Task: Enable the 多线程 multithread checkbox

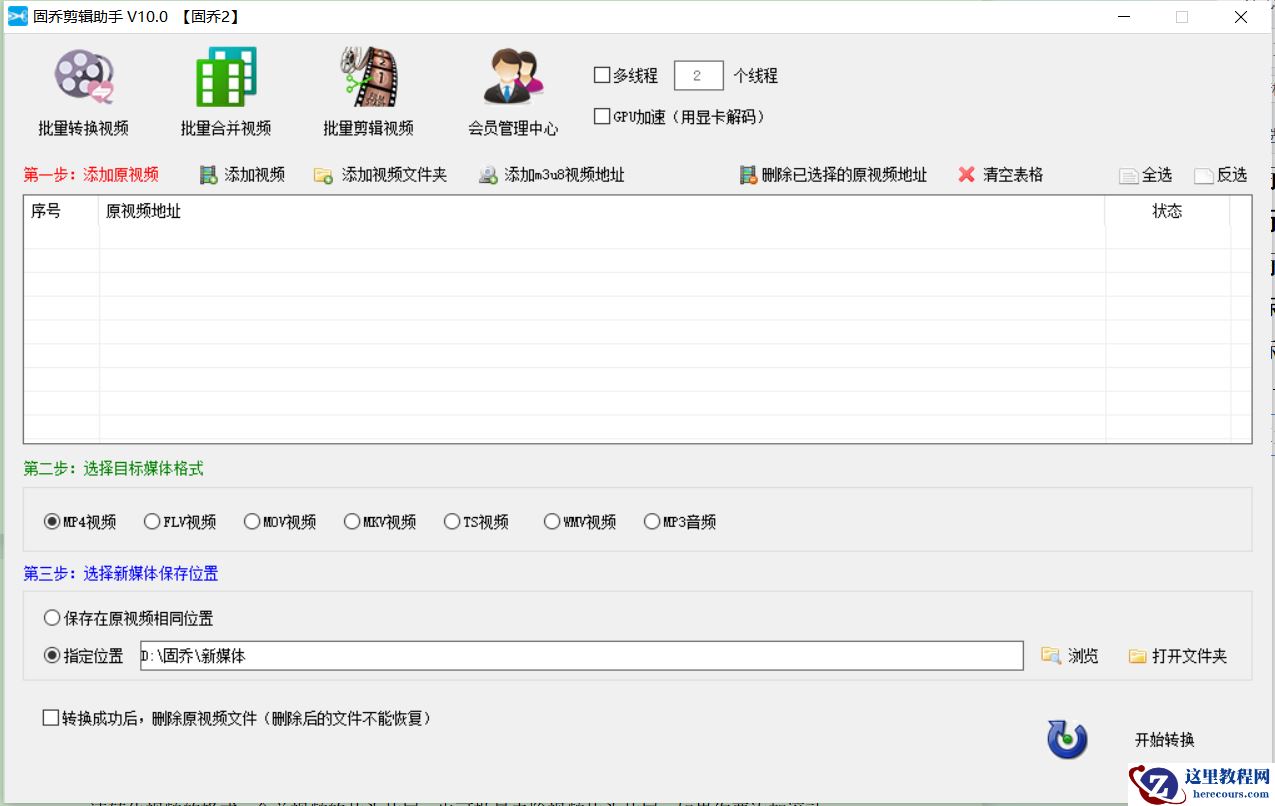Action: click(x=600, y=74)
